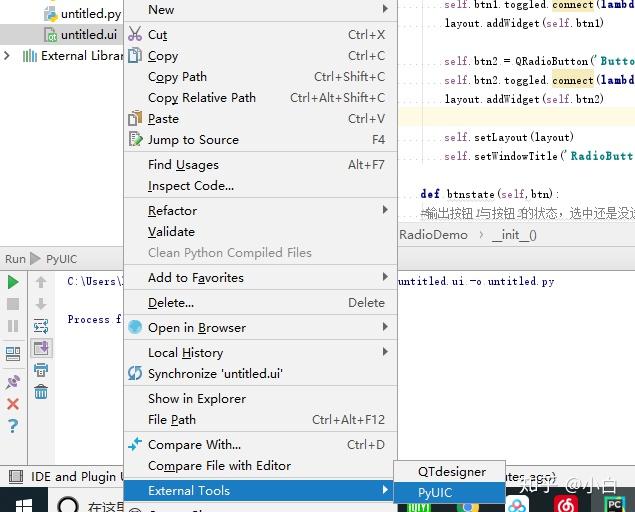The width and height of the screenshot is (635, 512).
Task: Click 'def btnstate(self, btn):' code line
Action: 490,194
